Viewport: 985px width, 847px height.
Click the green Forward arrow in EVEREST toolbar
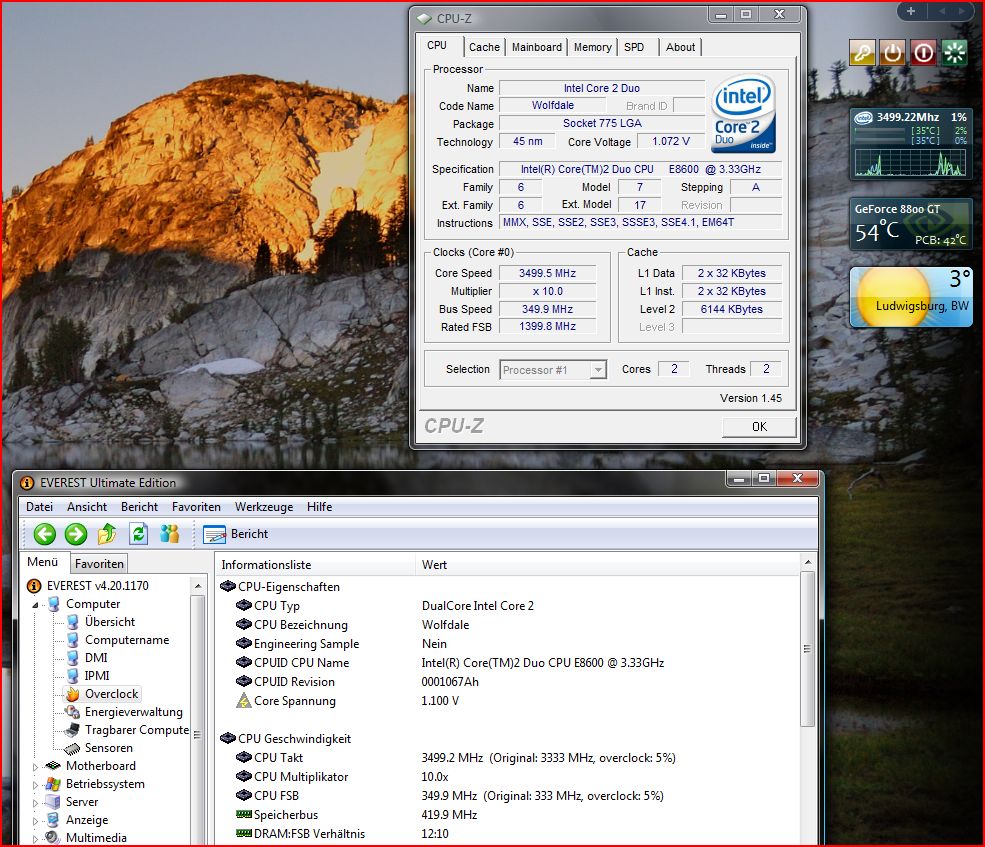(76, 534)
